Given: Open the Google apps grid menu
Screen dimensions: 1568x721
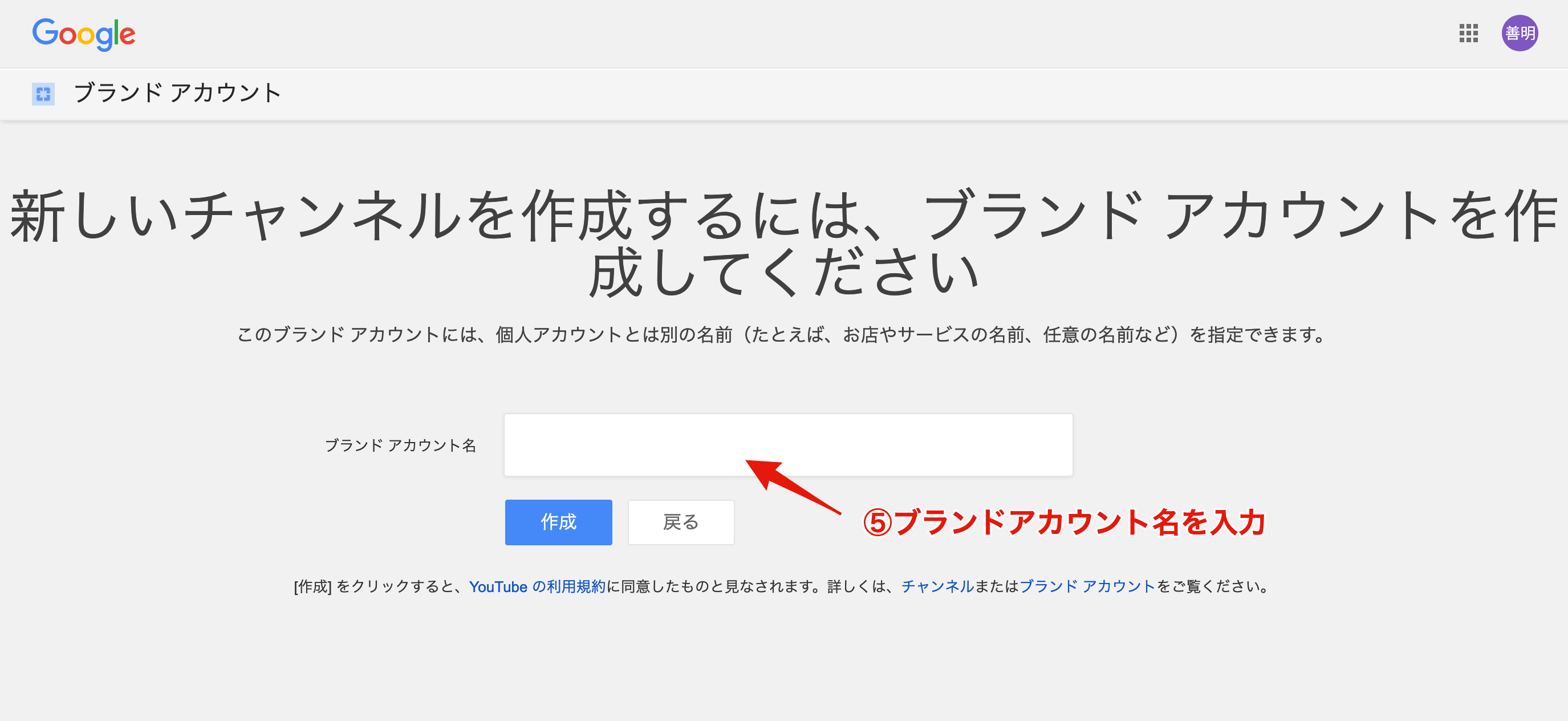Looking at the screenshot, I should [x=1468, y=34].
